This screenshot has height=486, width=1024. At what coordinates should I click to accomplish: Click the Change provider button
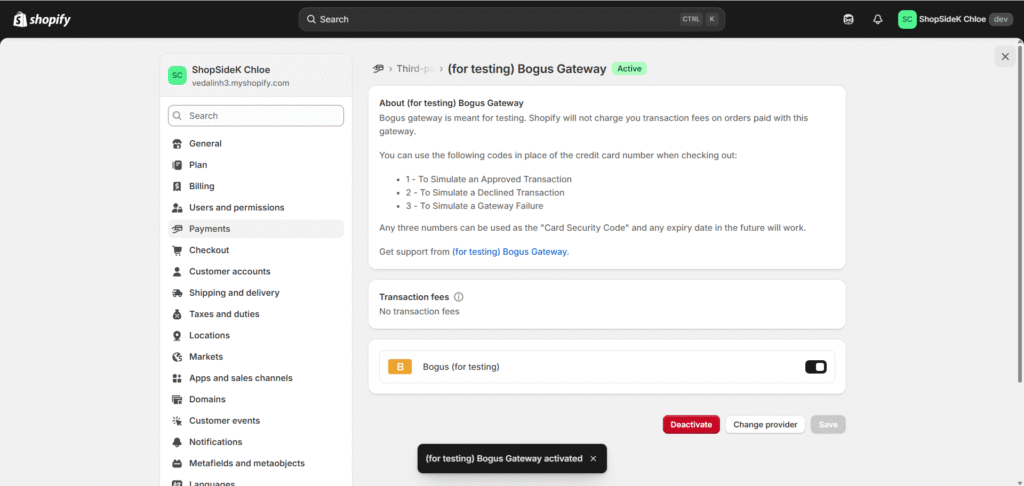click(765, 424)
